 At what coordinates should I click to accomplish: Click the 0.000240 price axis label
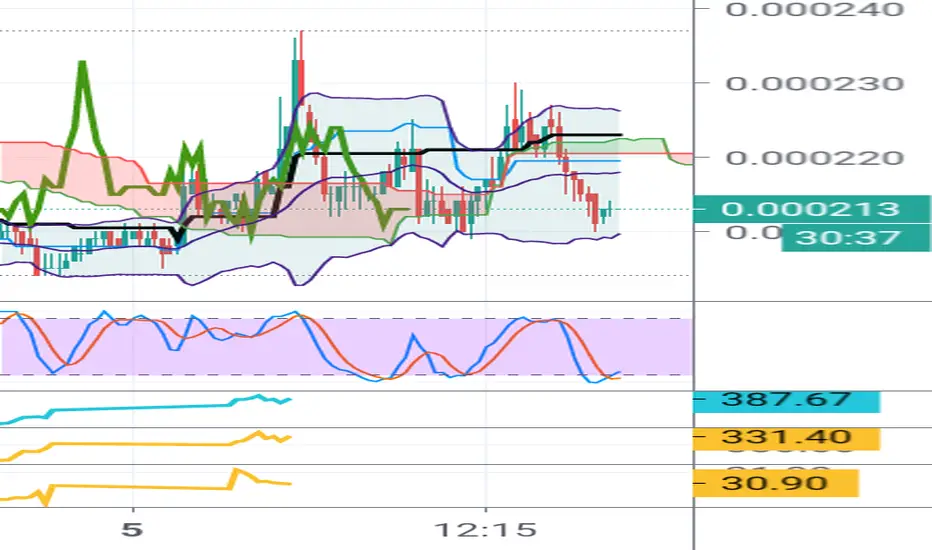(x=814, y=9)
